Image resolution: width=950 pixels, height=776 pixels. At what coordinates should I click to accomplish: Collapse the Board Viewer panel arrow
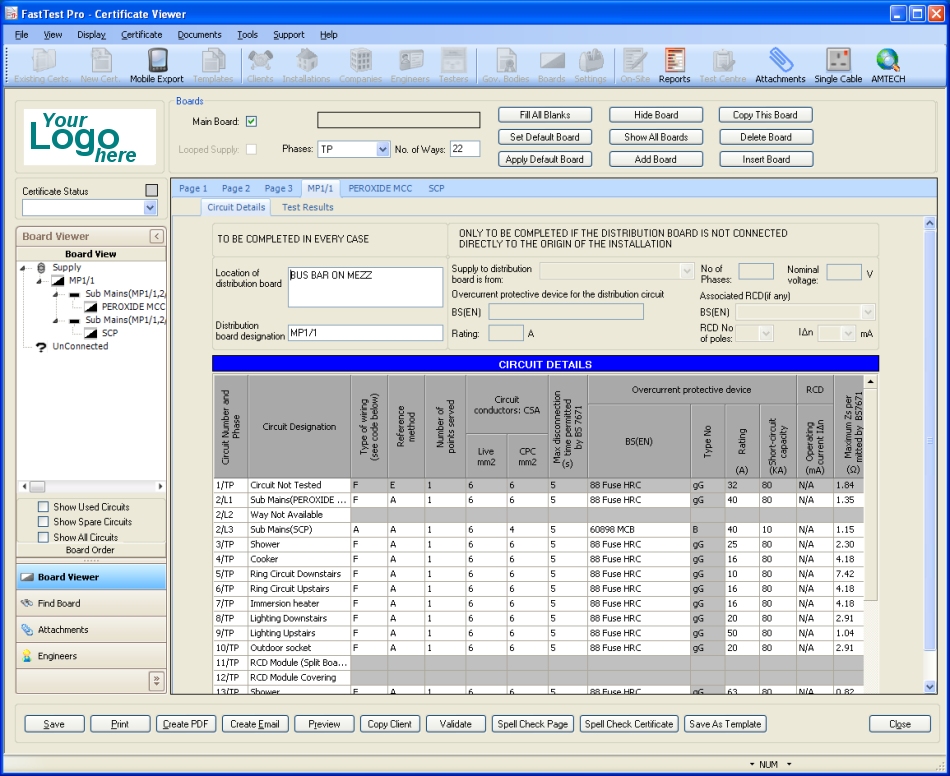point(156,236)
